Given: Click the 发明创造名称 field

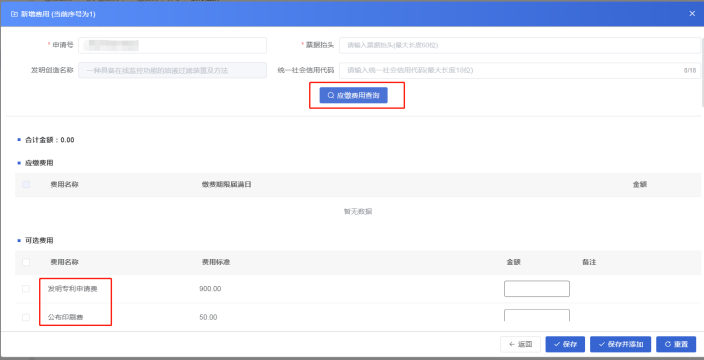Looking at the screenshot, I should 172,70.
